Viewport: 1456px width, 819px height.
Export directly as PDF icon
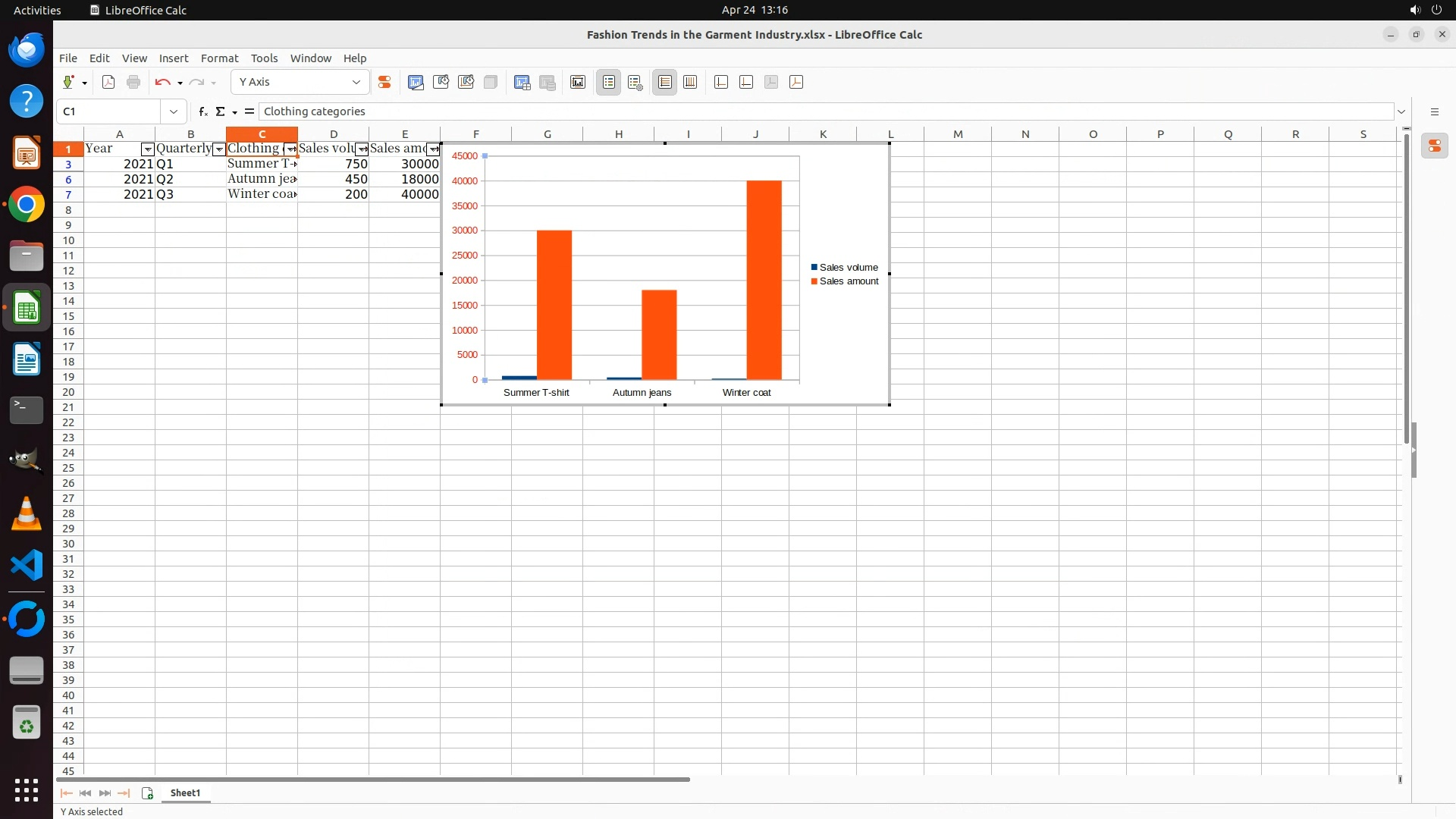click(108, 83)
